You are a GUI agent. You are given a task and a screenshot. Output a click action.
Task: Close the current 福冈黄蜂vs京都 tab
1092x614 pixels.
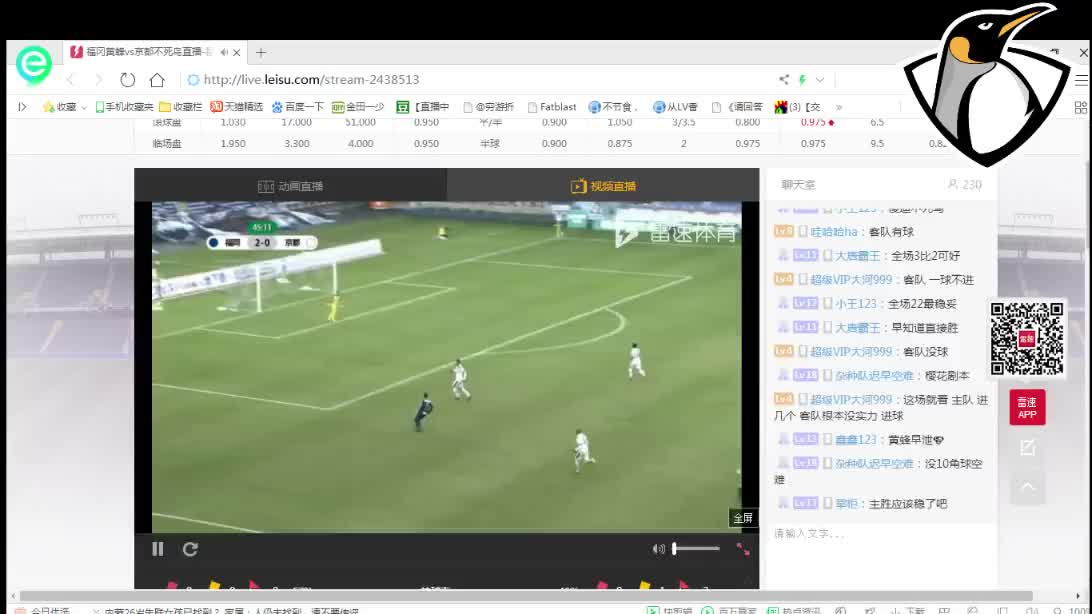(237, 52)
